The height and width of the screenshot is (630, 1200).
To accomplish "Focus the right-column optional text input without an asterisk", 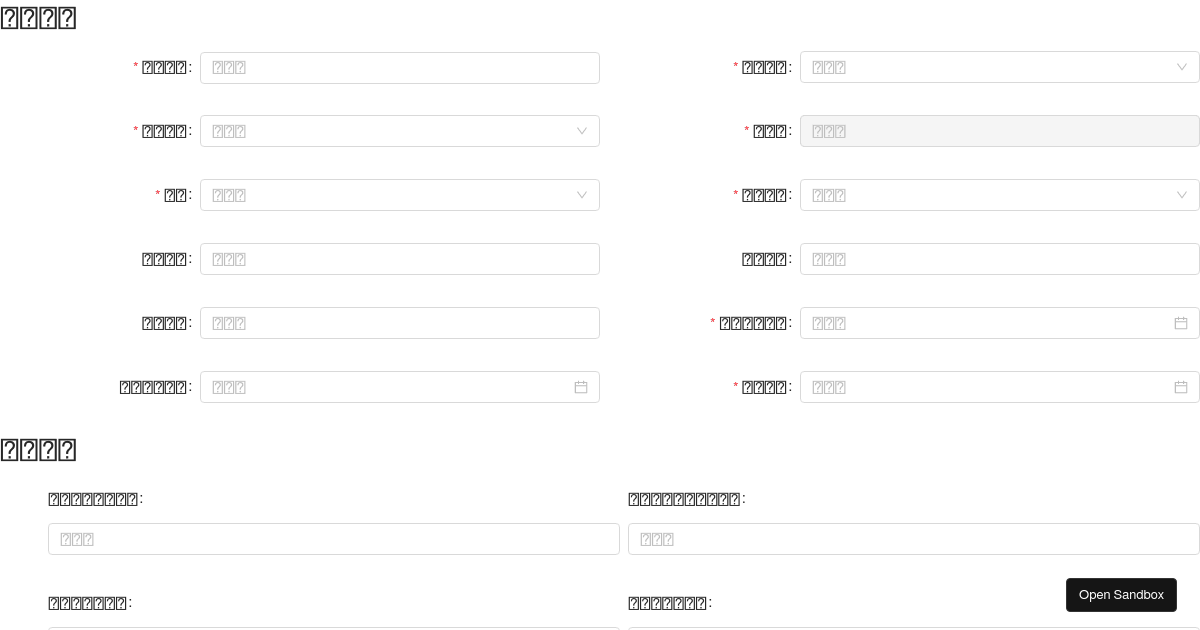I will pyautogui.click(x=1000, y=259).
